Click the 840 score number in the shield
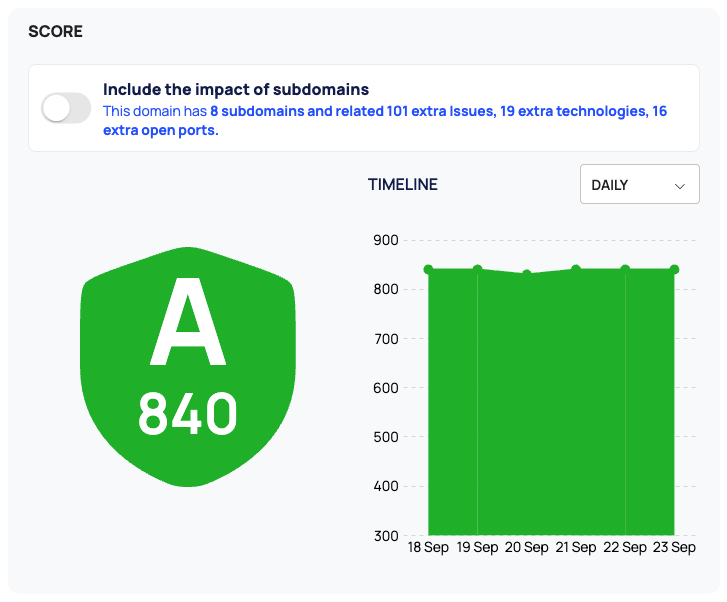727x602 pixels. pos(188,413)
